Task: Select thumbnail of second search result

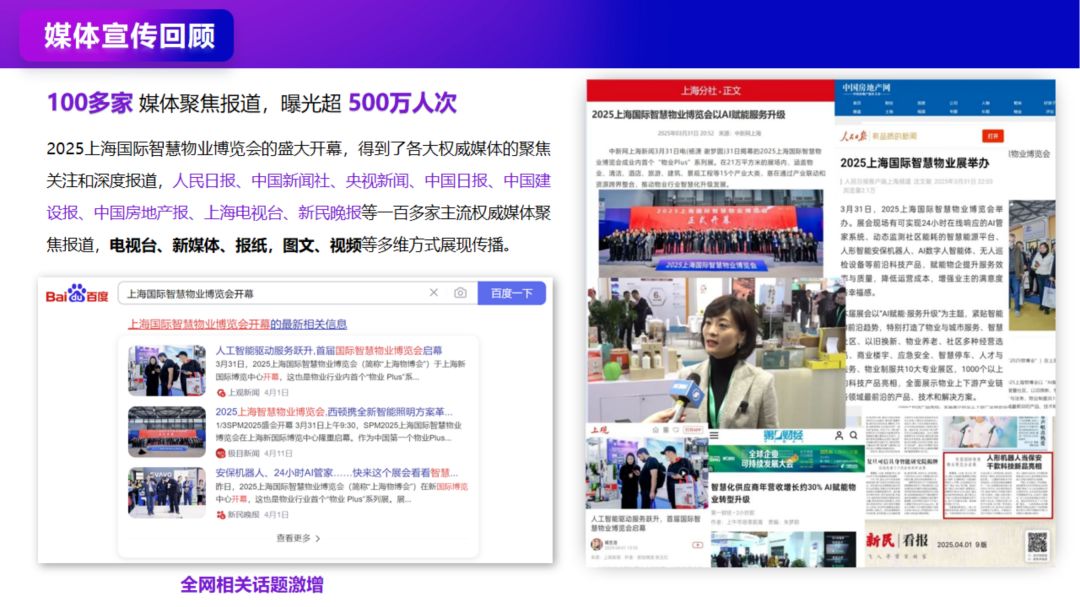Action: (x=167, y=432)
